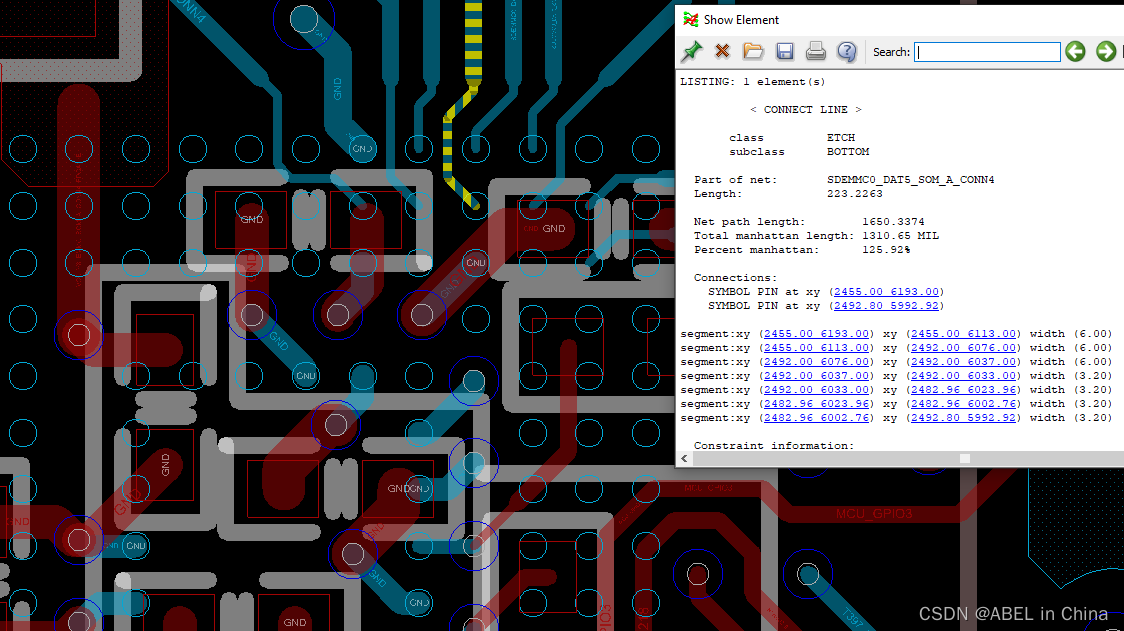Open segment end link 2455.00 6113.00 in first row

point(963,334)
